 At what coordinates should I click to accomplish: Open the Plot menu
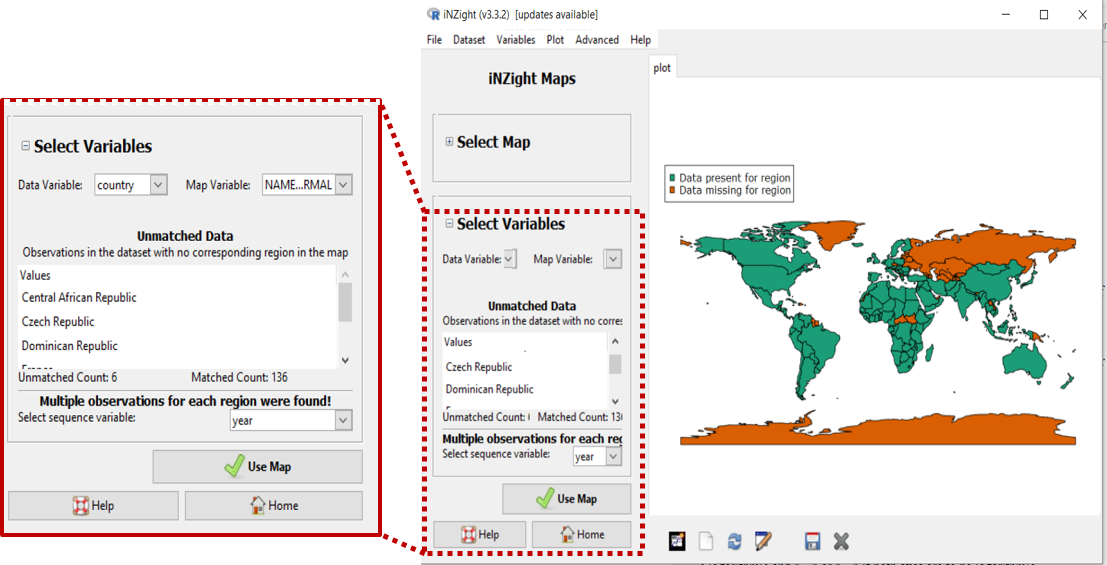coord(556,40)
